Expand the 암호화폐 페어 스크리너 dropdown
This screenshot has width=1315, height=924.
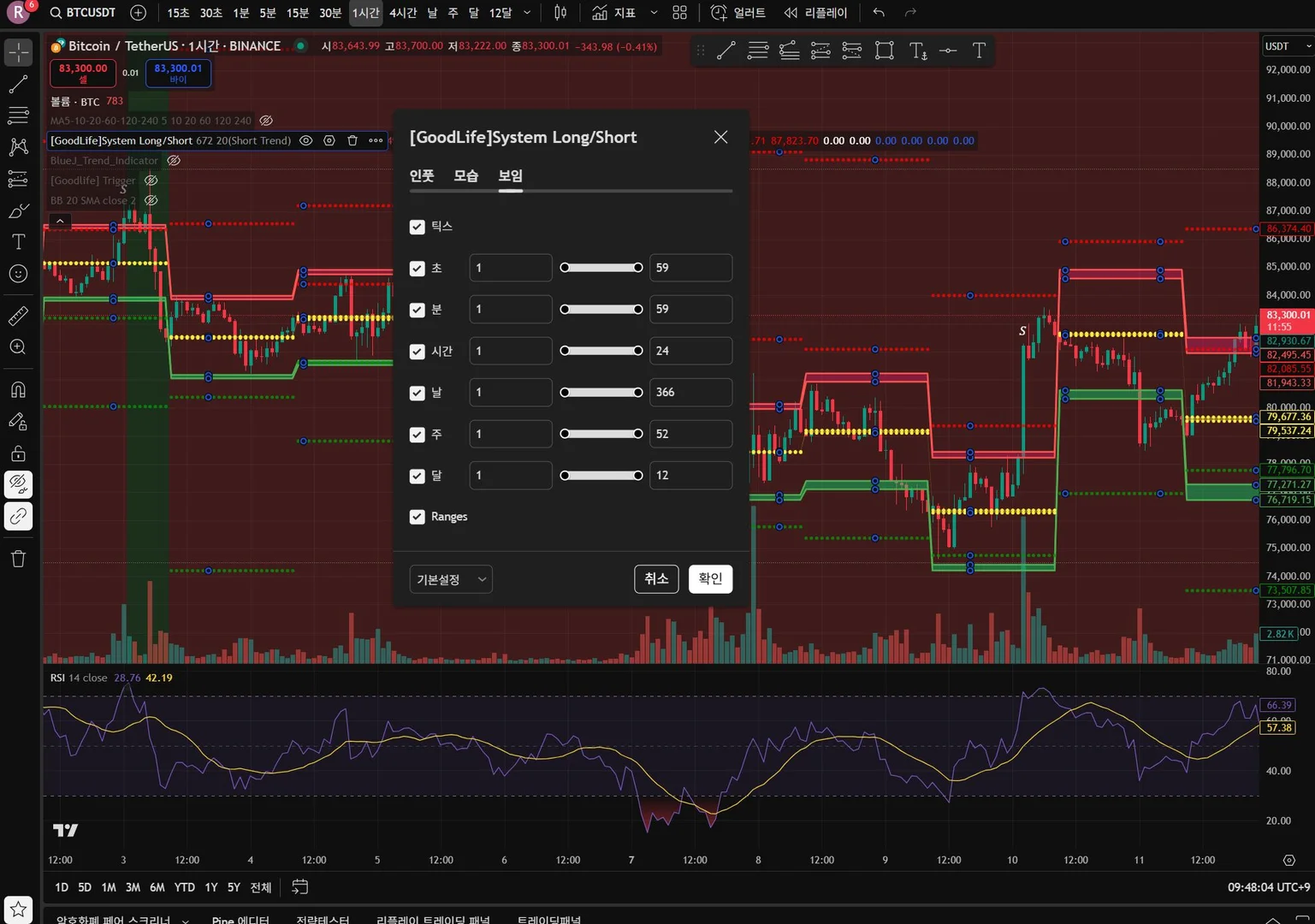point(186,920)
